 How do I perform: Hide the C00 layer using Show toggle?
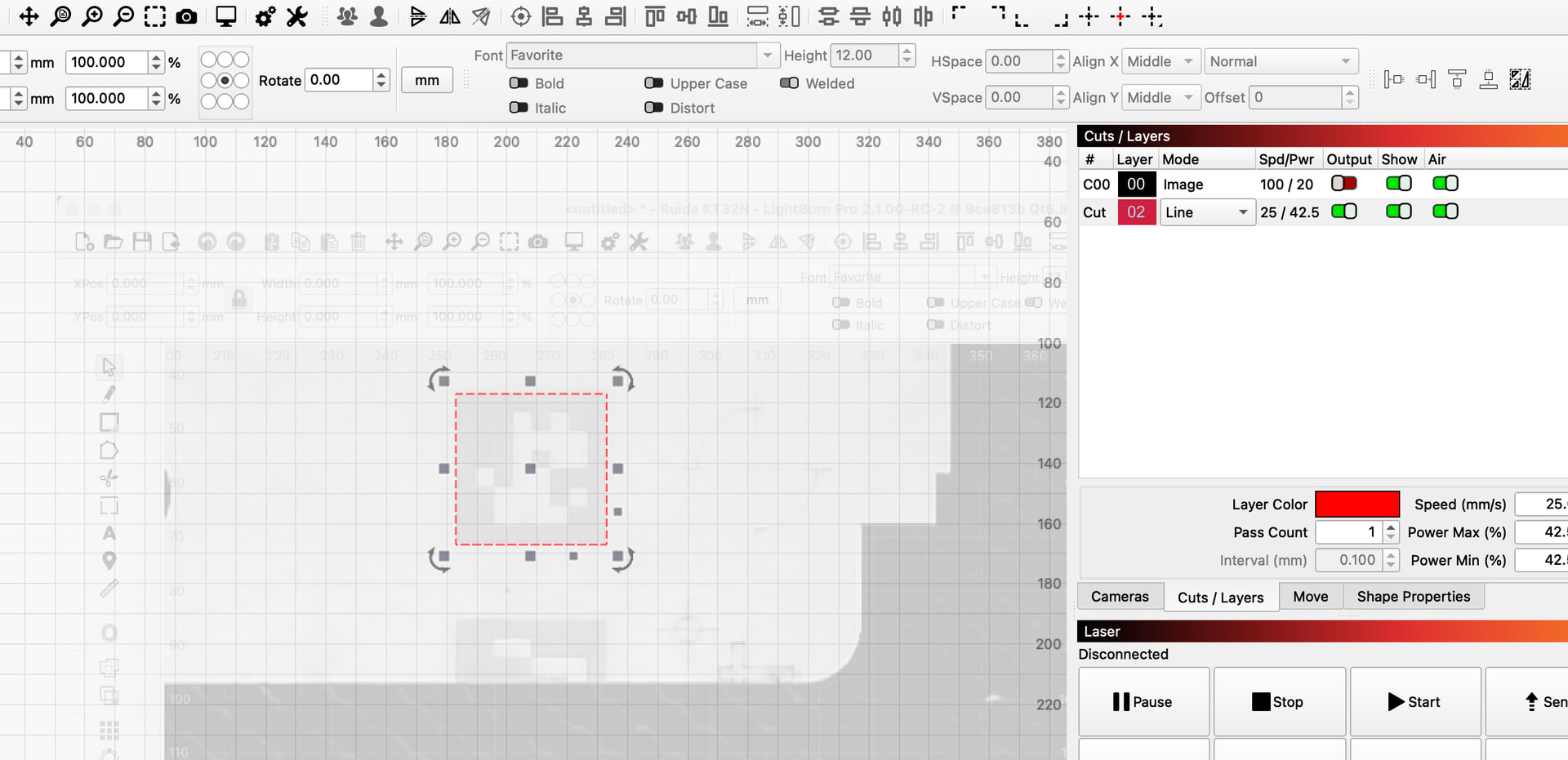[1398, 184]
